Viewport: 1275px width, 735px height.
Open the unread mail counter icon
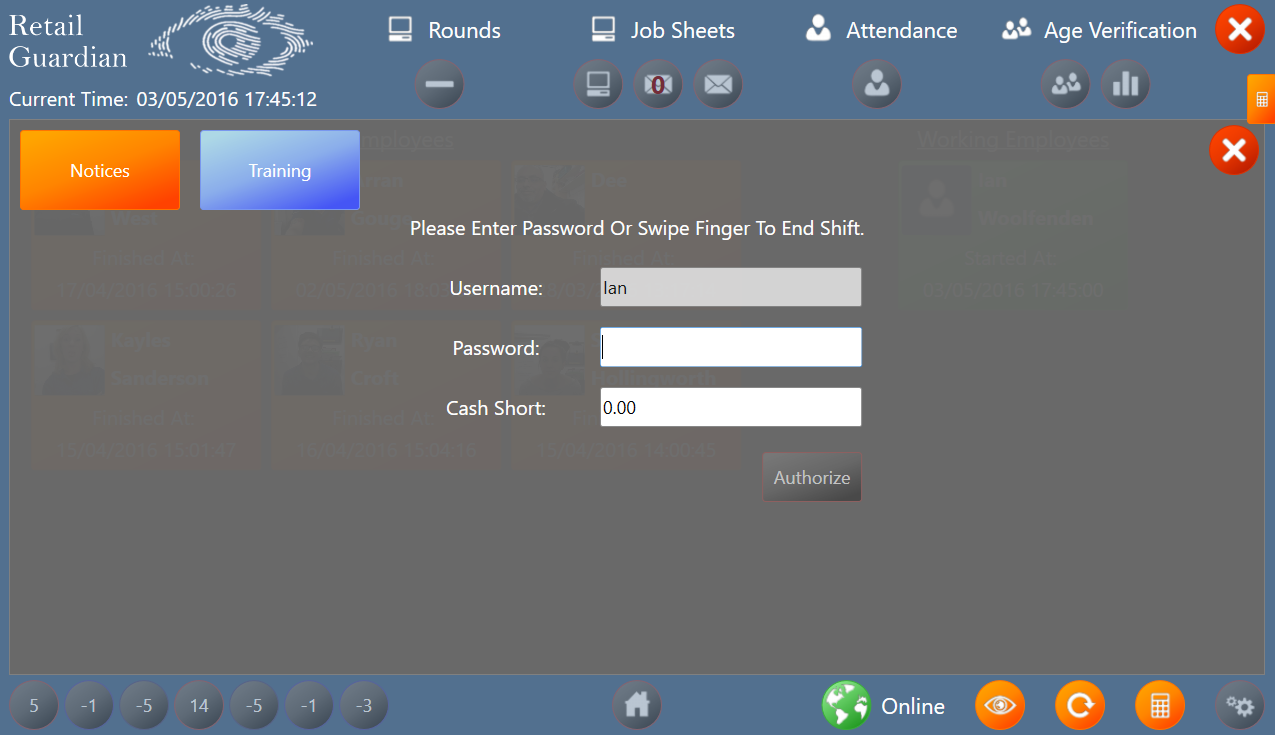pyautogui.click(x=658, y=85)
